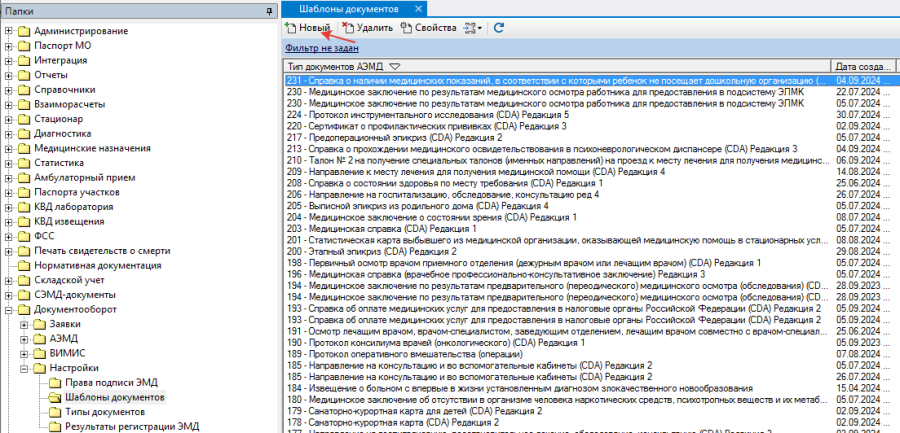
Task: Click date cell 30.07.2024 in row 224
Action: (x=864, y=115)
